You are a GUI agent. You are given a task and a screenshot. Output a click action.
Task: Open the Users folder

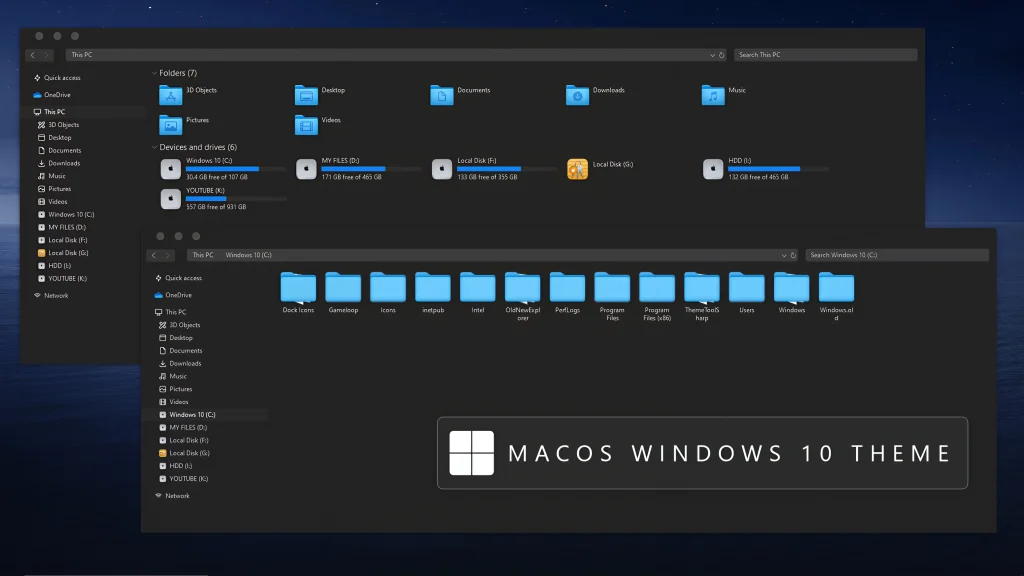(x=746, y=288)
